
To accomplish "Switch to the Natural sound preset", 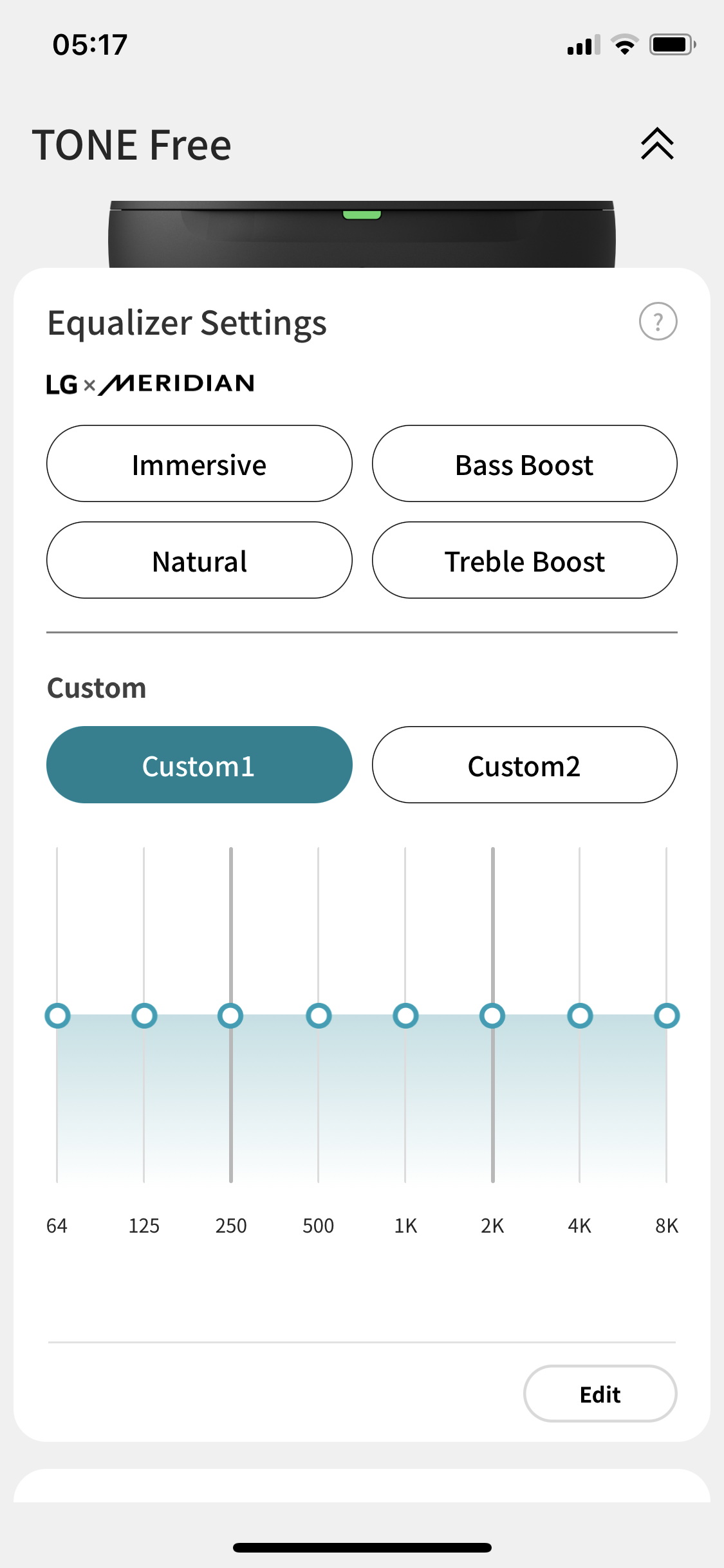I will [200, 560].
